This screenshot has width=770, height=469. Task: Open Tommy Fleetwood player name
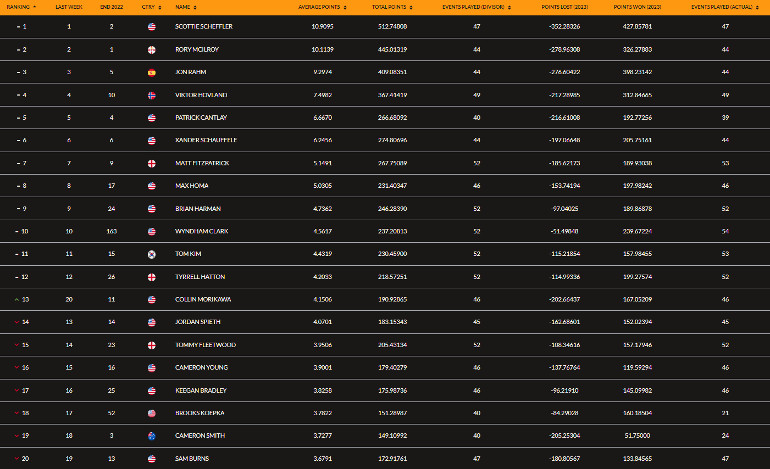[205, 345]
